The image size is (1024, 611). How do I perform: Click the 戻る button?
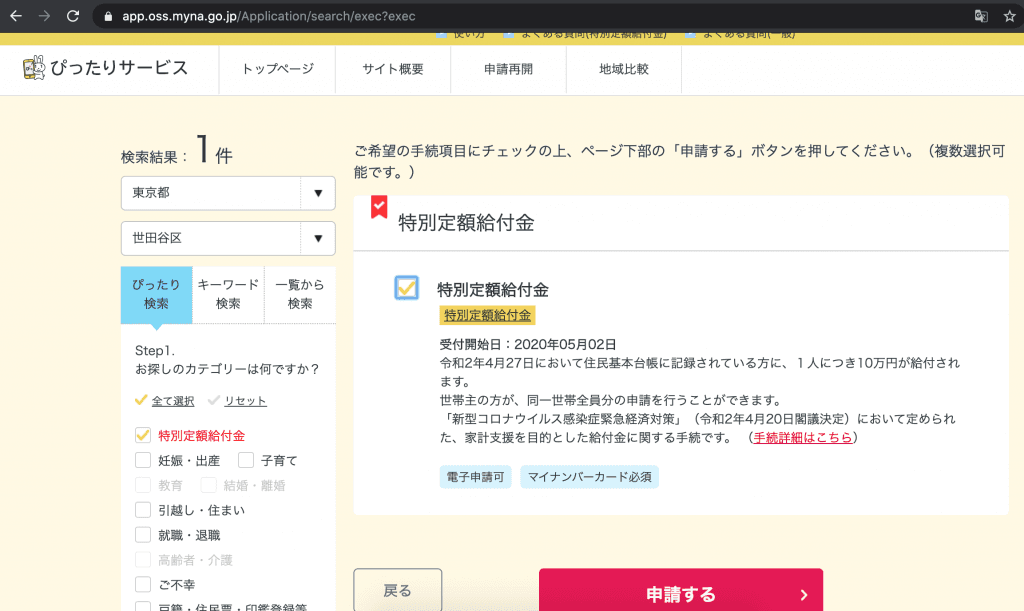(397, 590)
